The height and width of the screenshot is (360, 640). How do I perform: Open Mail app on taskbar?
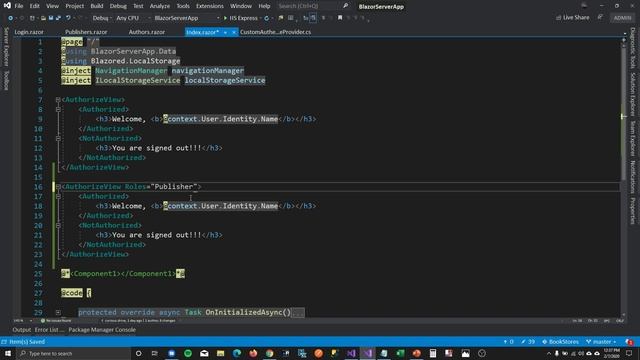click(204, 353)
